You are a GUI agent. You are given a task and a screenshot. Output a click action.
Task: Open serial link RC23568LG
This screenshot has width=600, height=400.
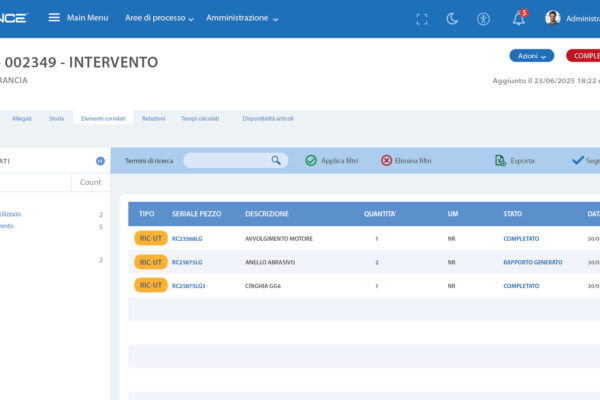(x=187, y=238)
